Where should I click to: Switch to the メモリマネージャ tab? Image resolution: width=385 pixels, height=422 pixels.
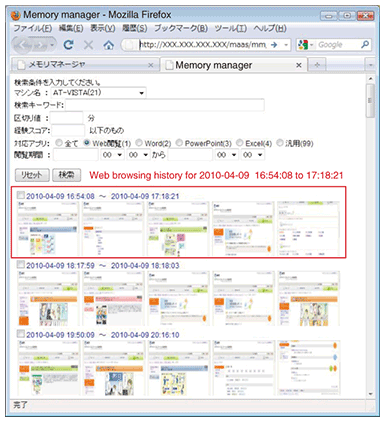click(85, 65)
